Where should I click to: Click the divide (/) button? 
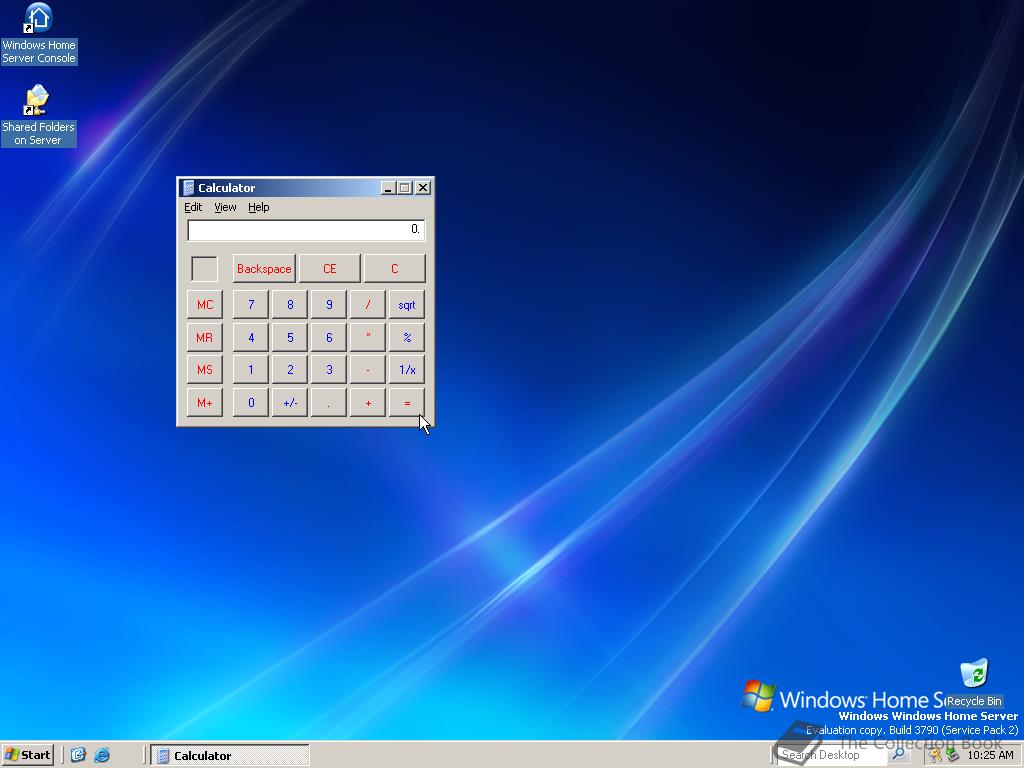point(368,304)
